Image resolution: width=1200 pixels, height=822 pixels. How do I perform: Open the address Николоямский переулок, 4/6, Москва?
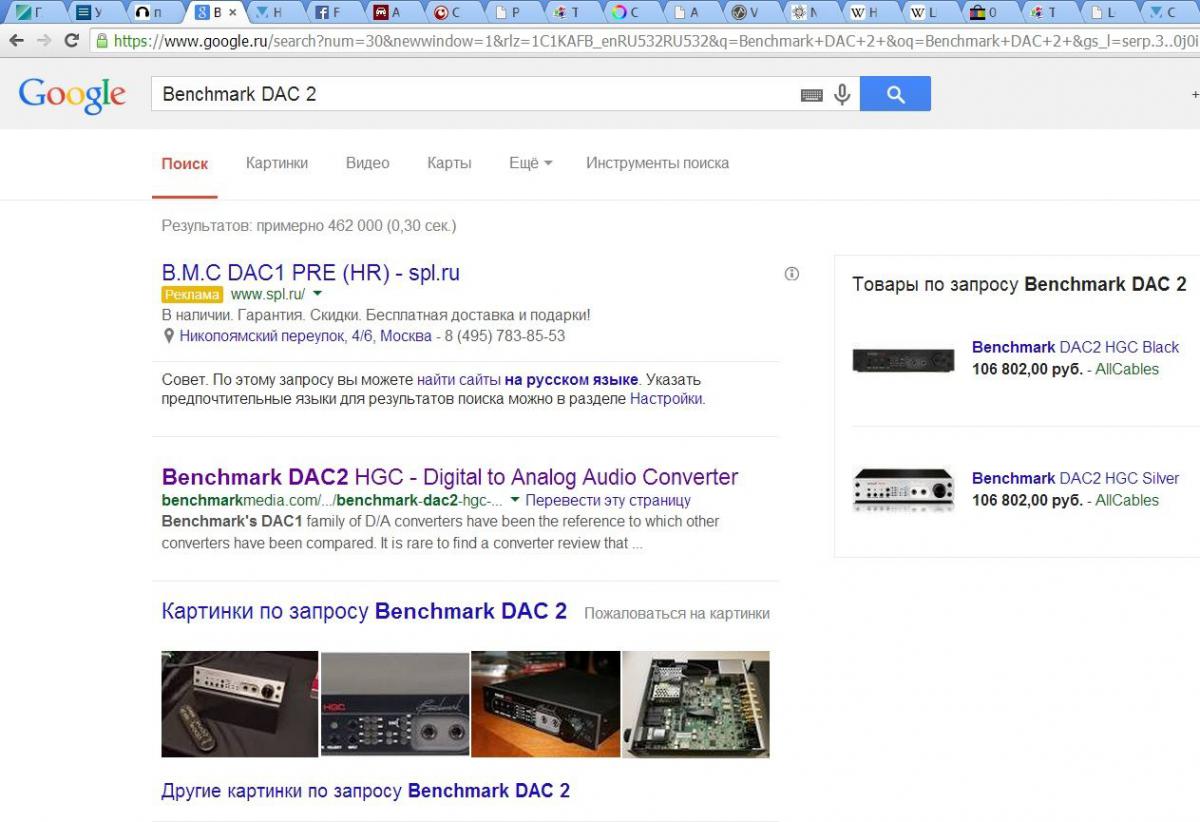pyautogui.click(x=305, y=336)
